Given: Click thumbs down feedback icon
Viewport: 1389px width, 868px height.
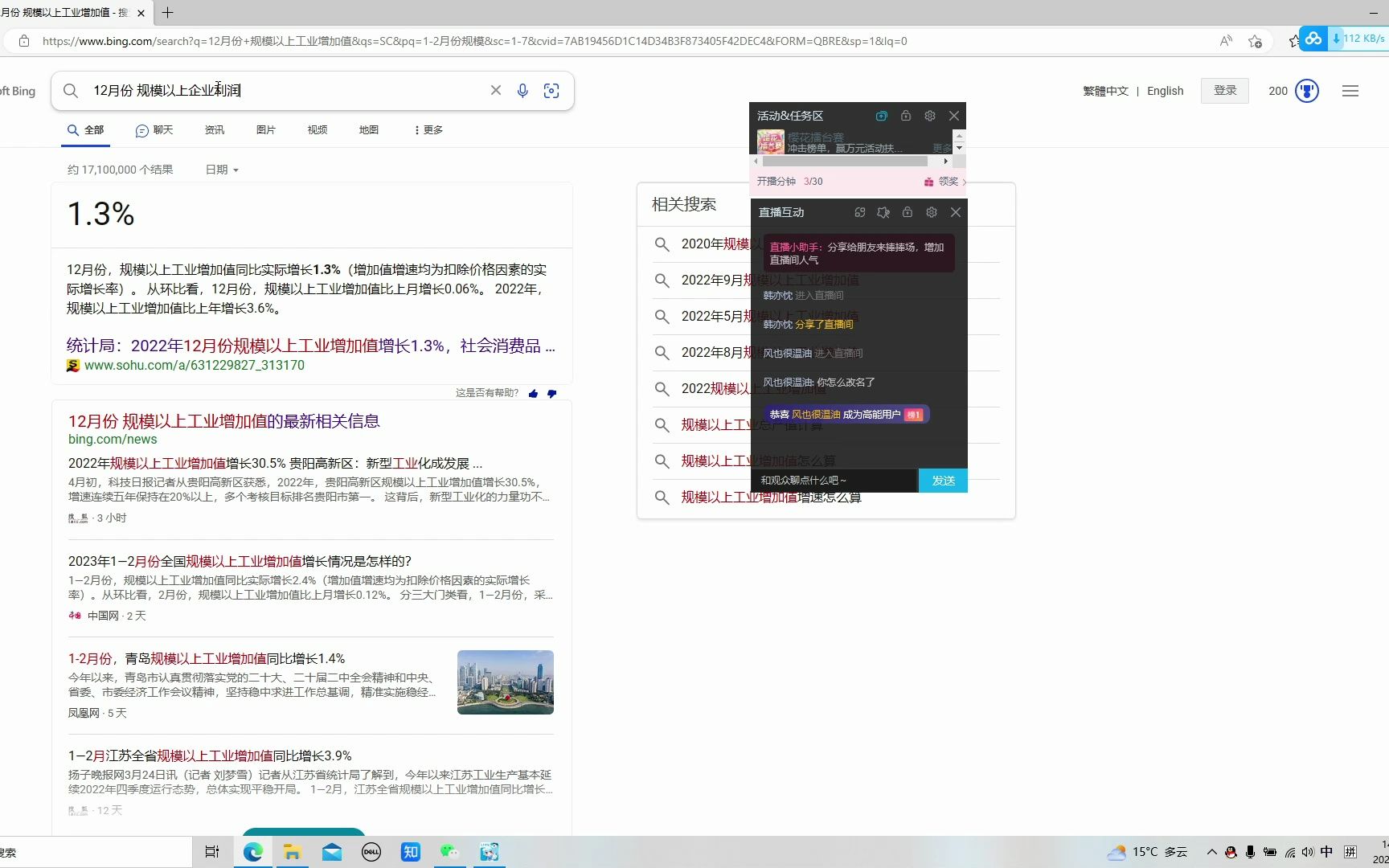Looking at the screenshot, I should (551, 394).
